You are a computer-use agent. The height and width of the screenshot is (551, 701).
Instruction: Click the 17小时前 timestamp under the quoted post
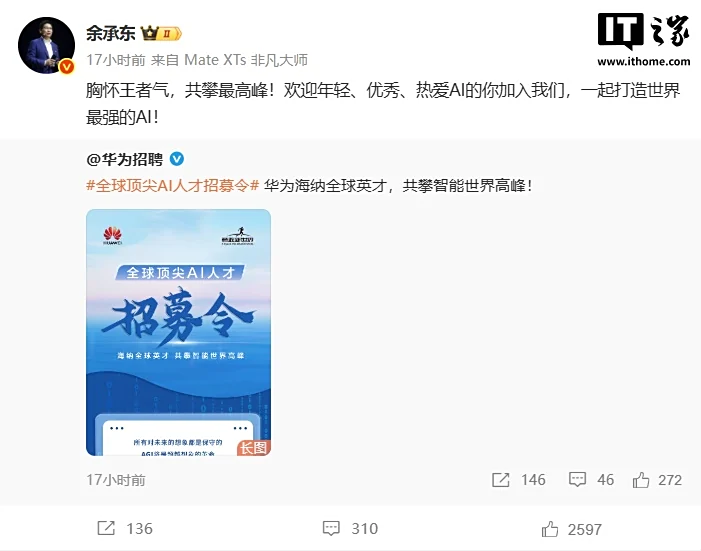116,480
